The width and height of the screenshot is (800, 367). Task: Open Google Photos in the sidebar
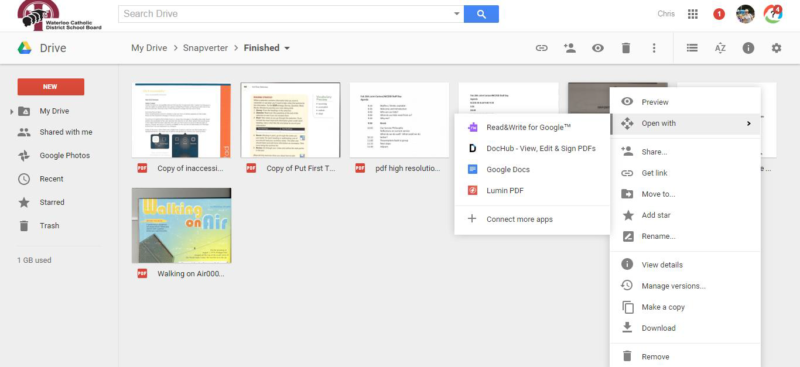[x=64, y=156]
